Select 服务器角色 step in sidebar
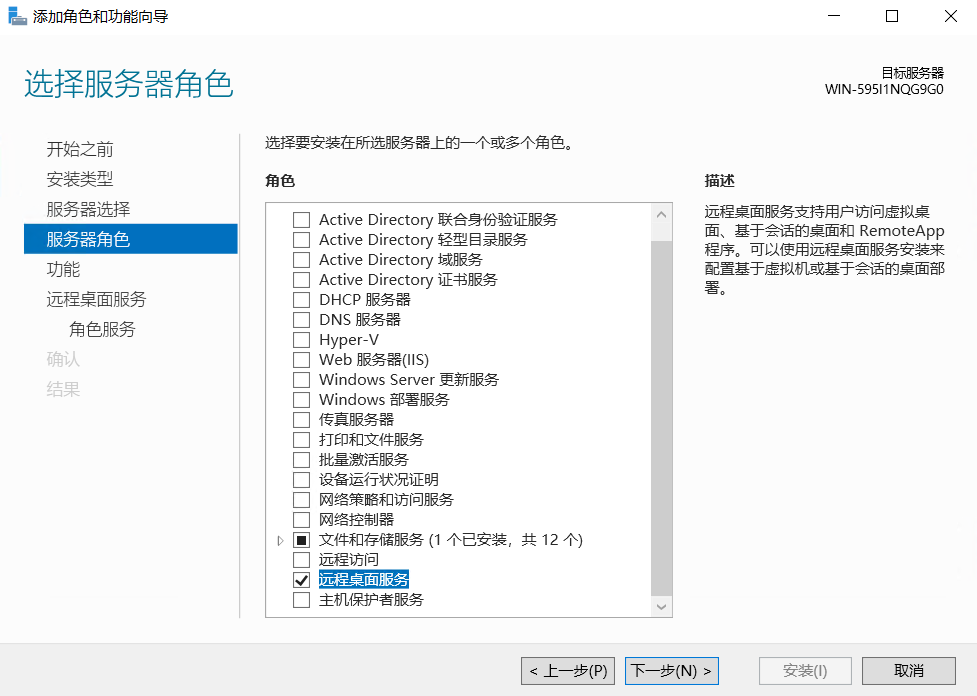 [131, 239]
